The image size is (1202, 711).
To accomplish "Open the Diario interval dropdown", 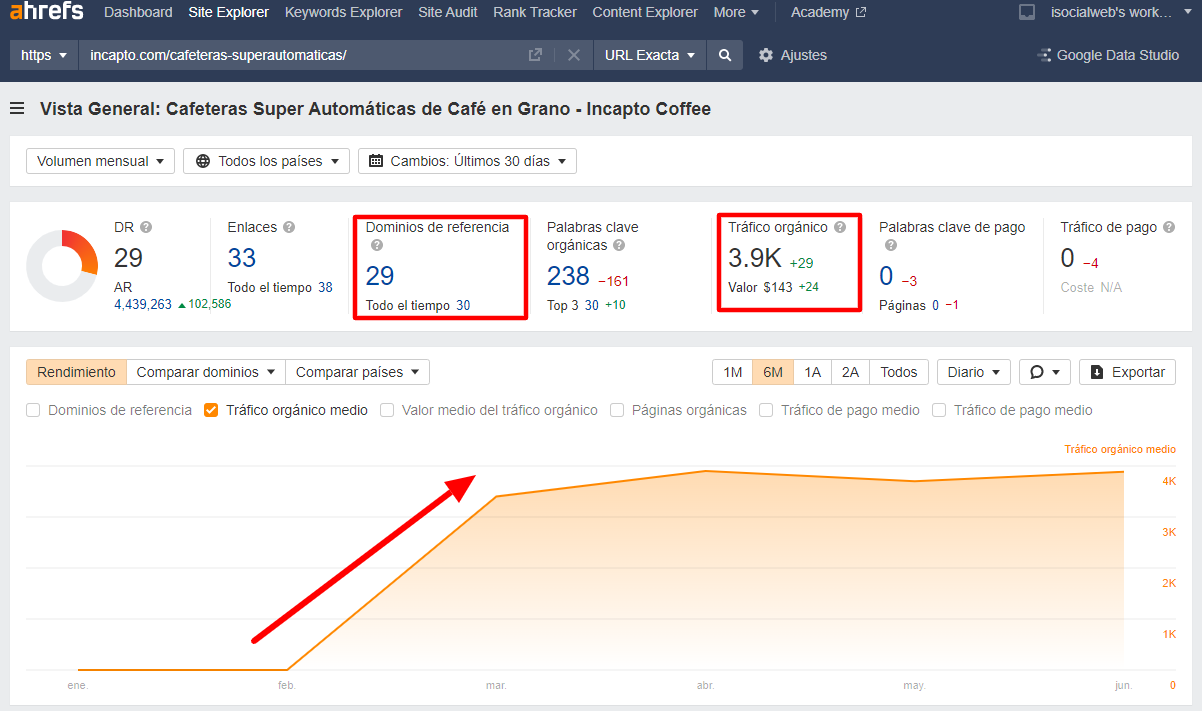I will point(974,372).
